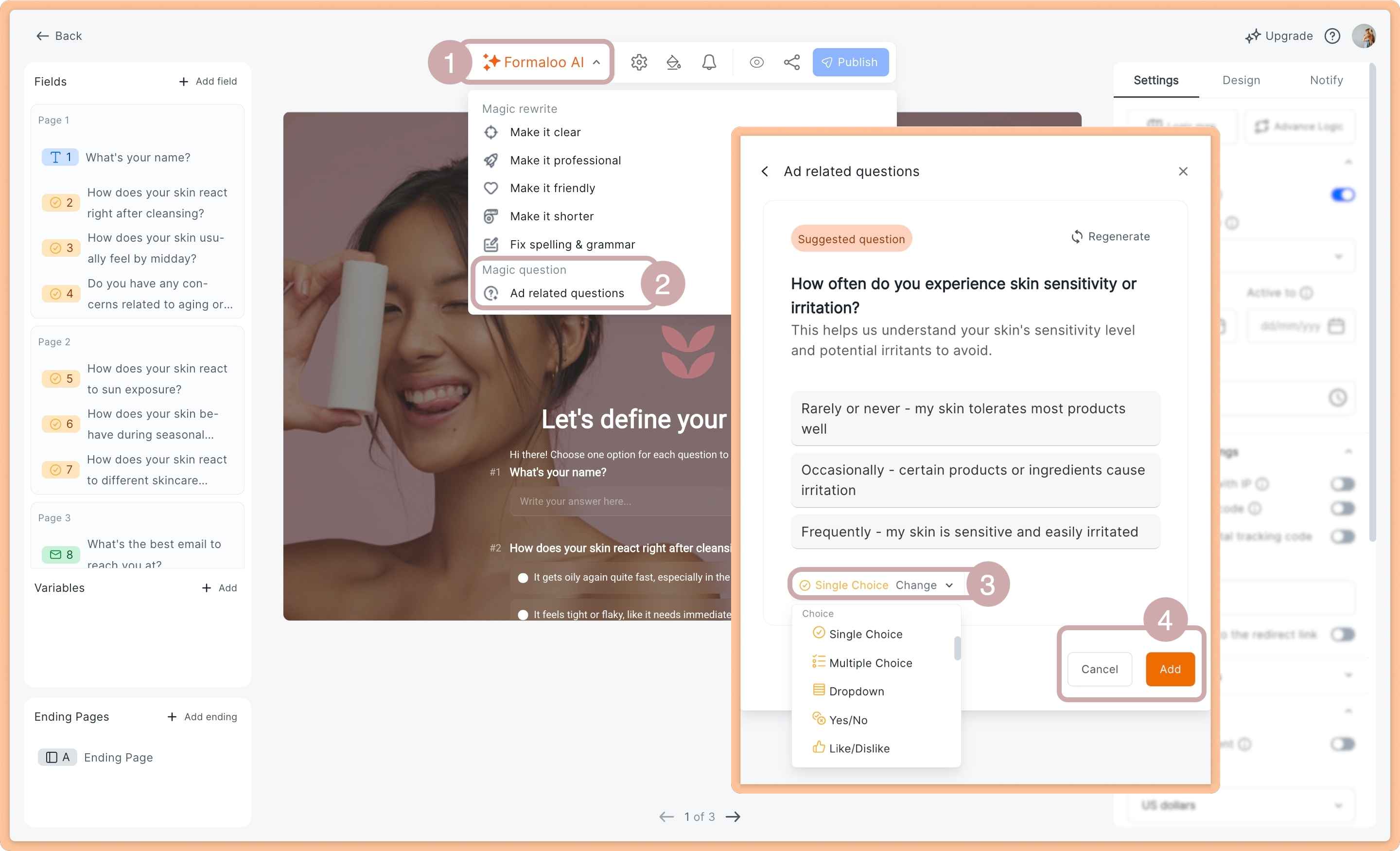Choose Yes/No field type
Image resolution: width=1400 pixels, height=851 pixels.
point(840,720)
